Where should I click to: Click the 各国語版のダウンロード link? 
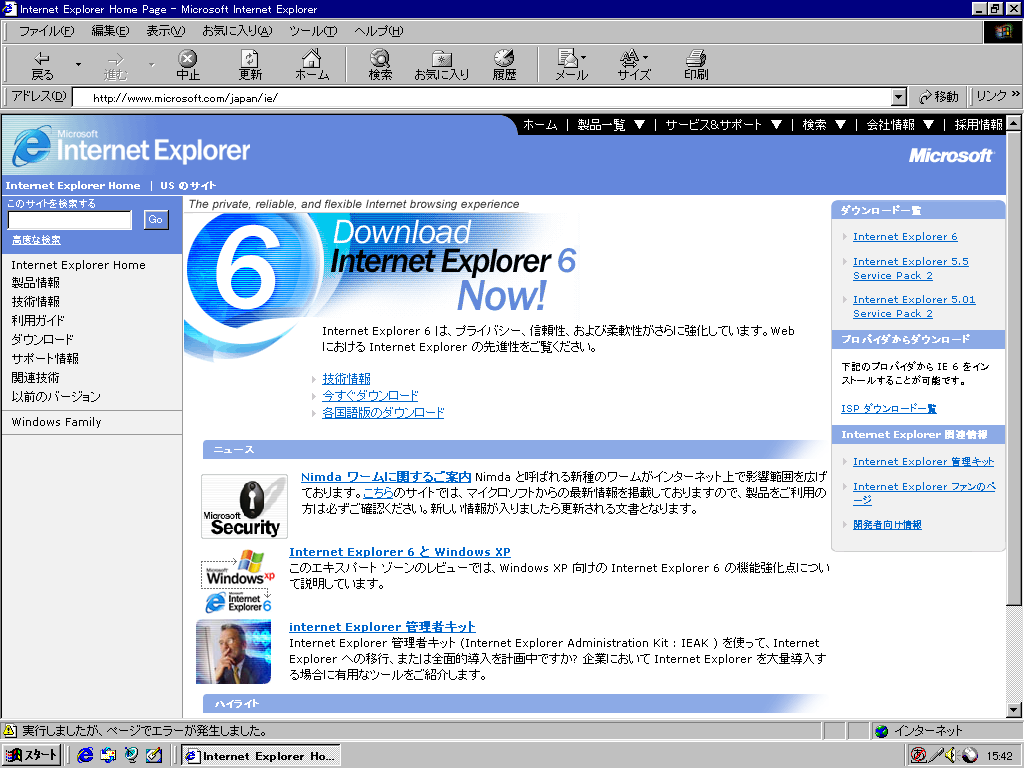(x=383, y=413)
